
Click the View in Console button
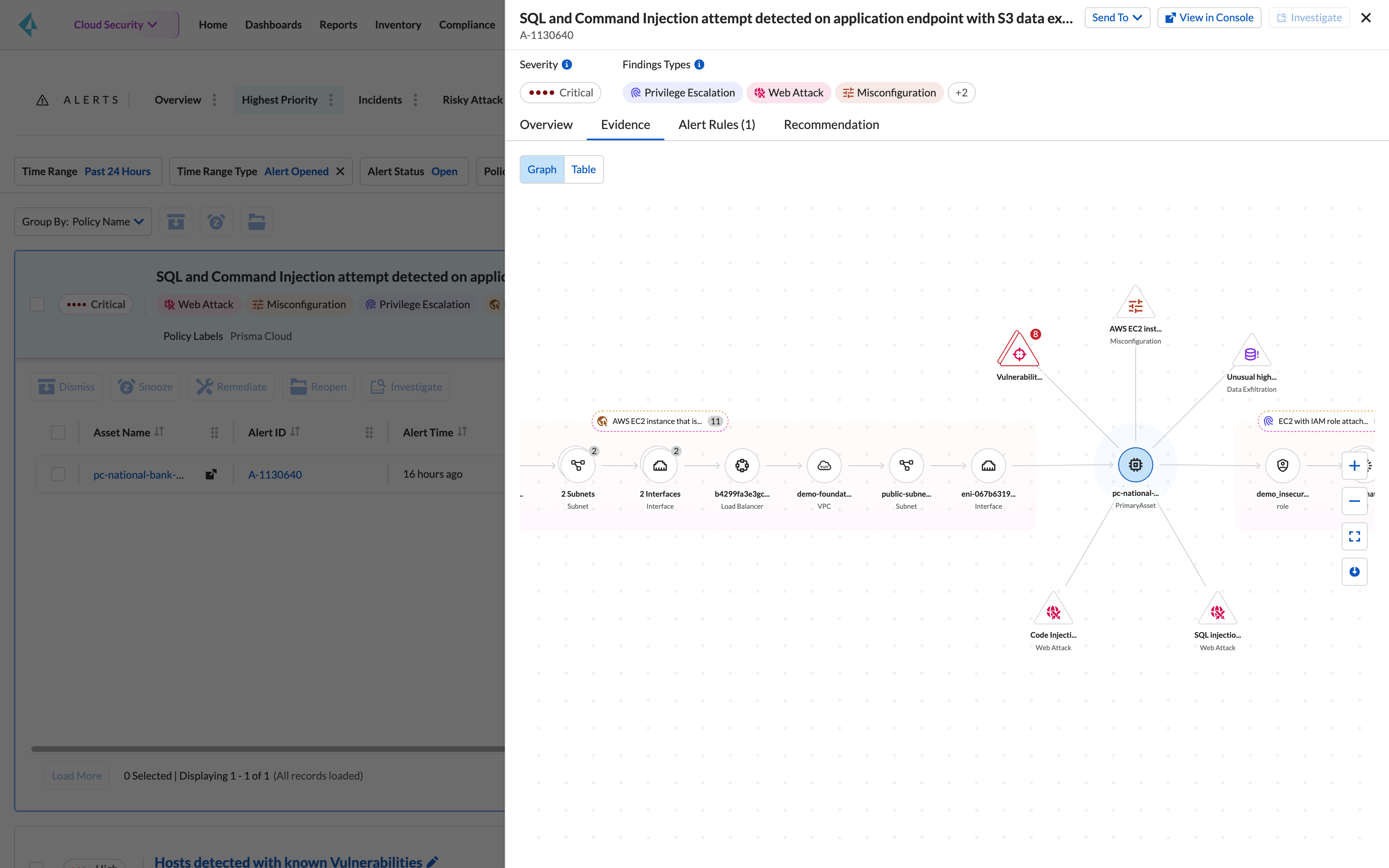pyautogui.click(x=1209, y=17)
